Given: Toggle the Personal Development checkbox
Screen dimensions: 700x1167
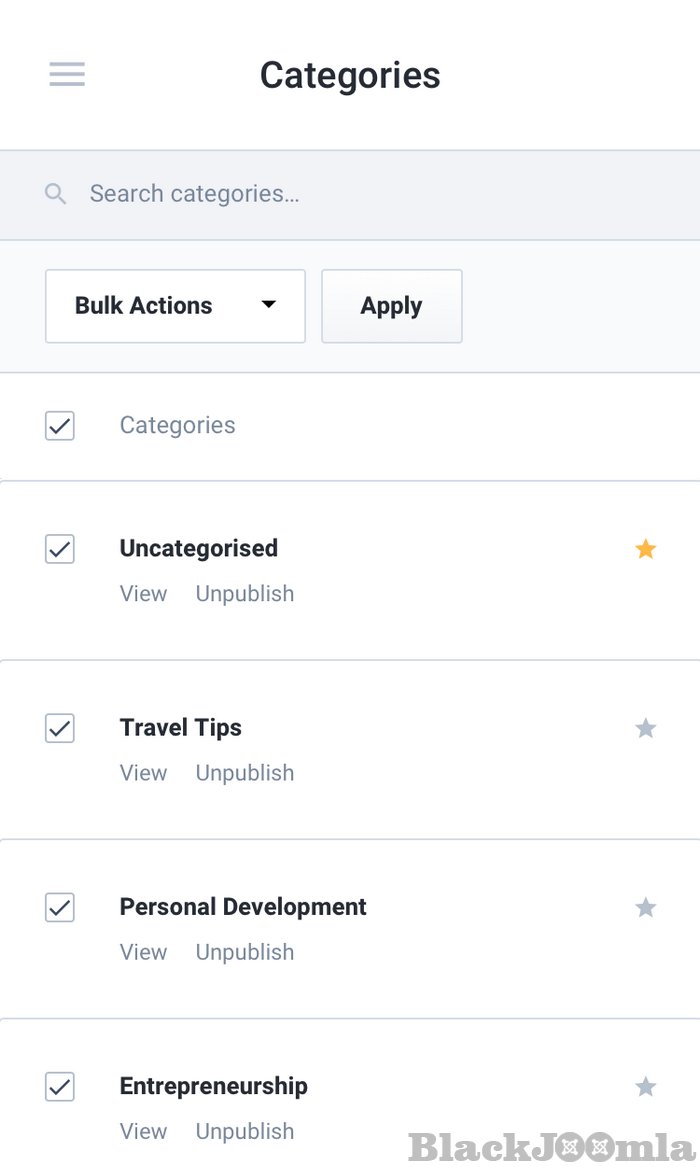Looking at the screenshot, I should click(59, 907).
